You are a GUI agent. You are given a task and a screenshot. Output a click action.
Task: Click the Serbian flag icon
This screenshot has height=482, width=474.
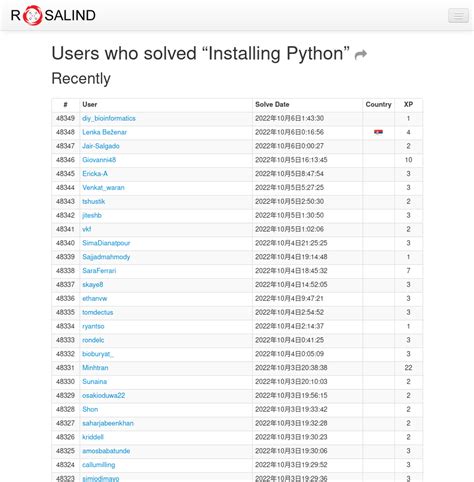tap(378, 132)
